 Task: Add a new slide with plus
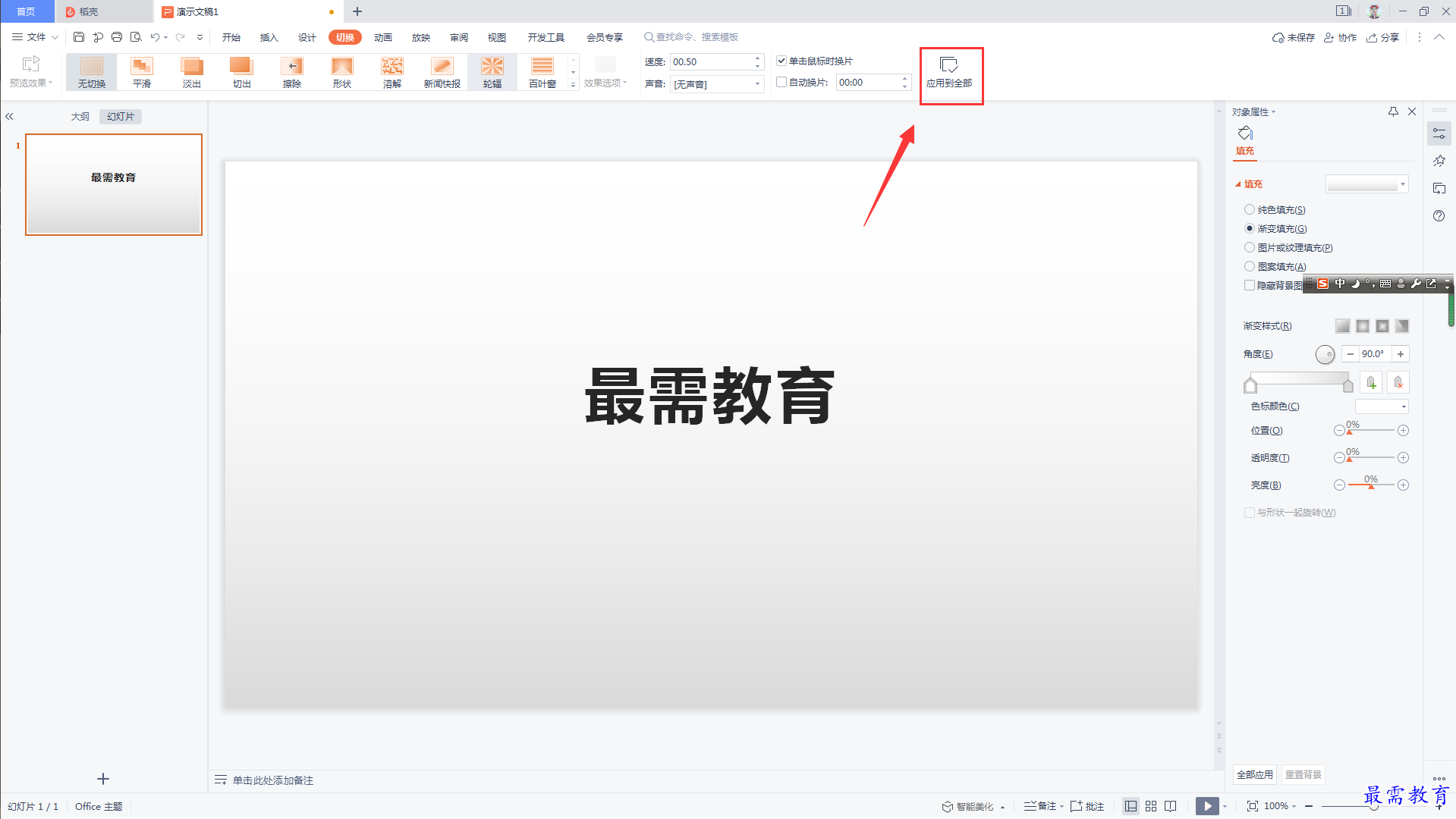103,779
